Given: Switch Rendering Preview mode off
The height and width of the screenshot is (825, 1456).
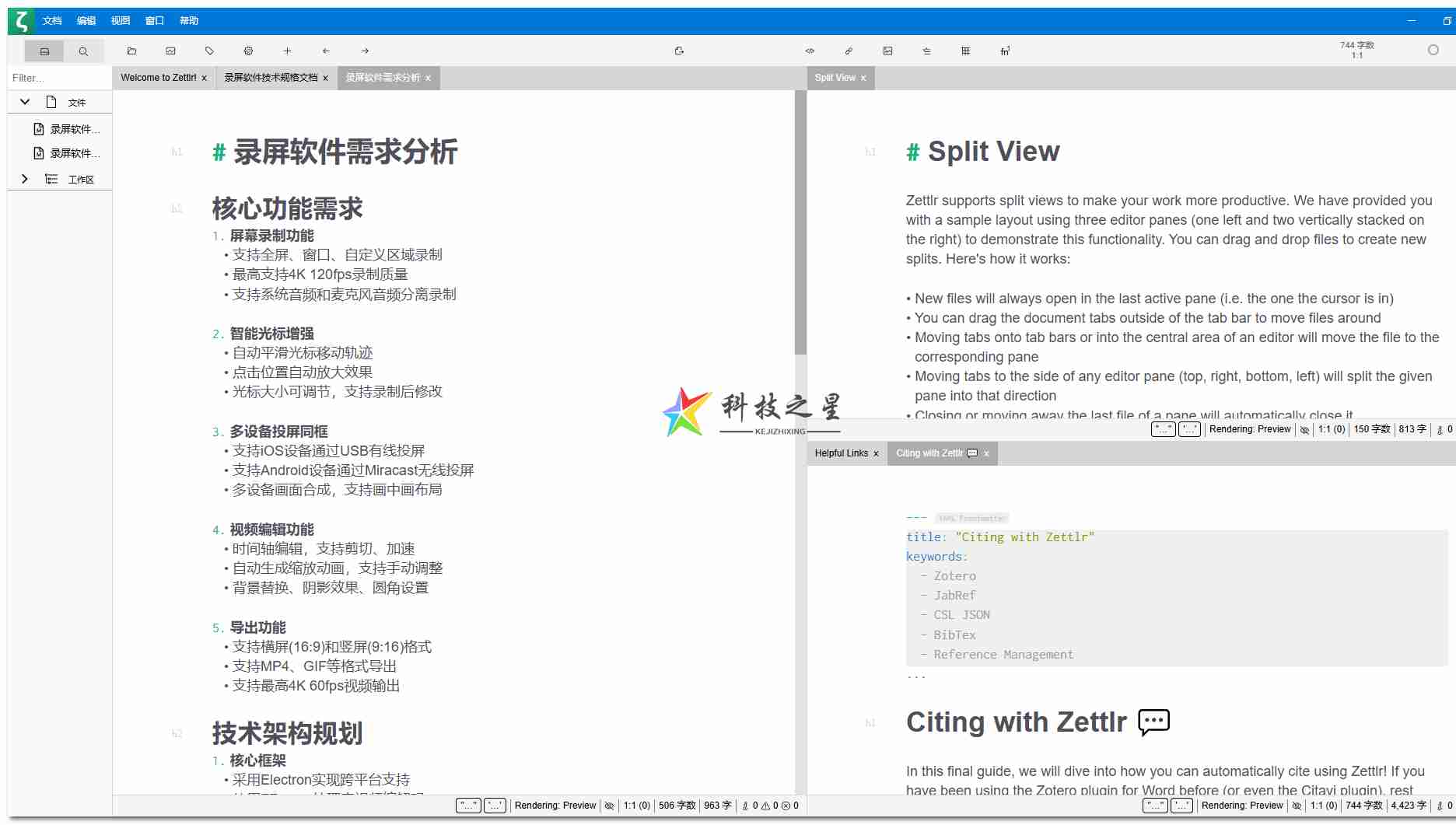Looking at the screenshot, I should tap(555, 806).
